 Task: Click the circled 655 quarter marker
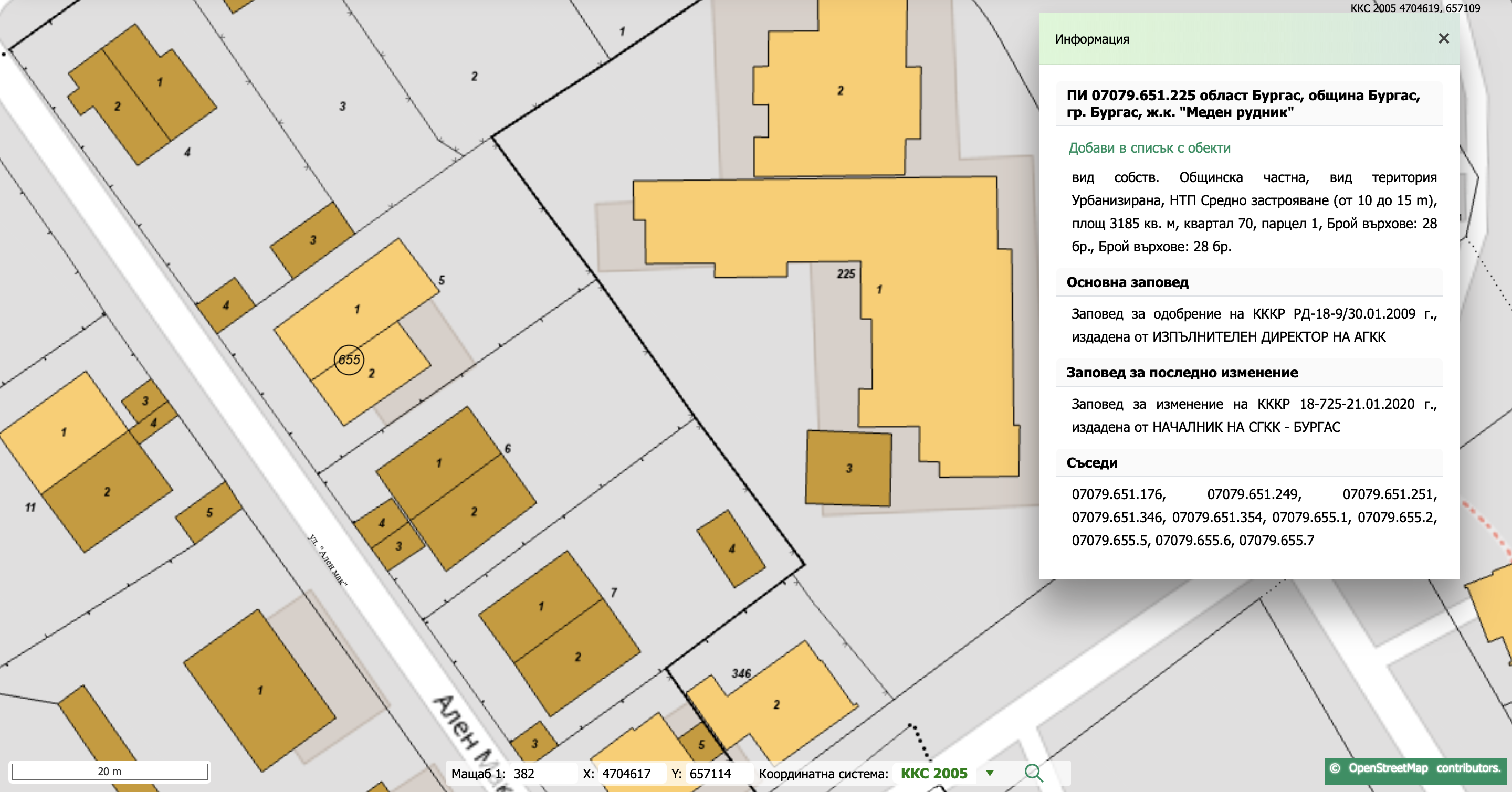click(x=349, y=360)
